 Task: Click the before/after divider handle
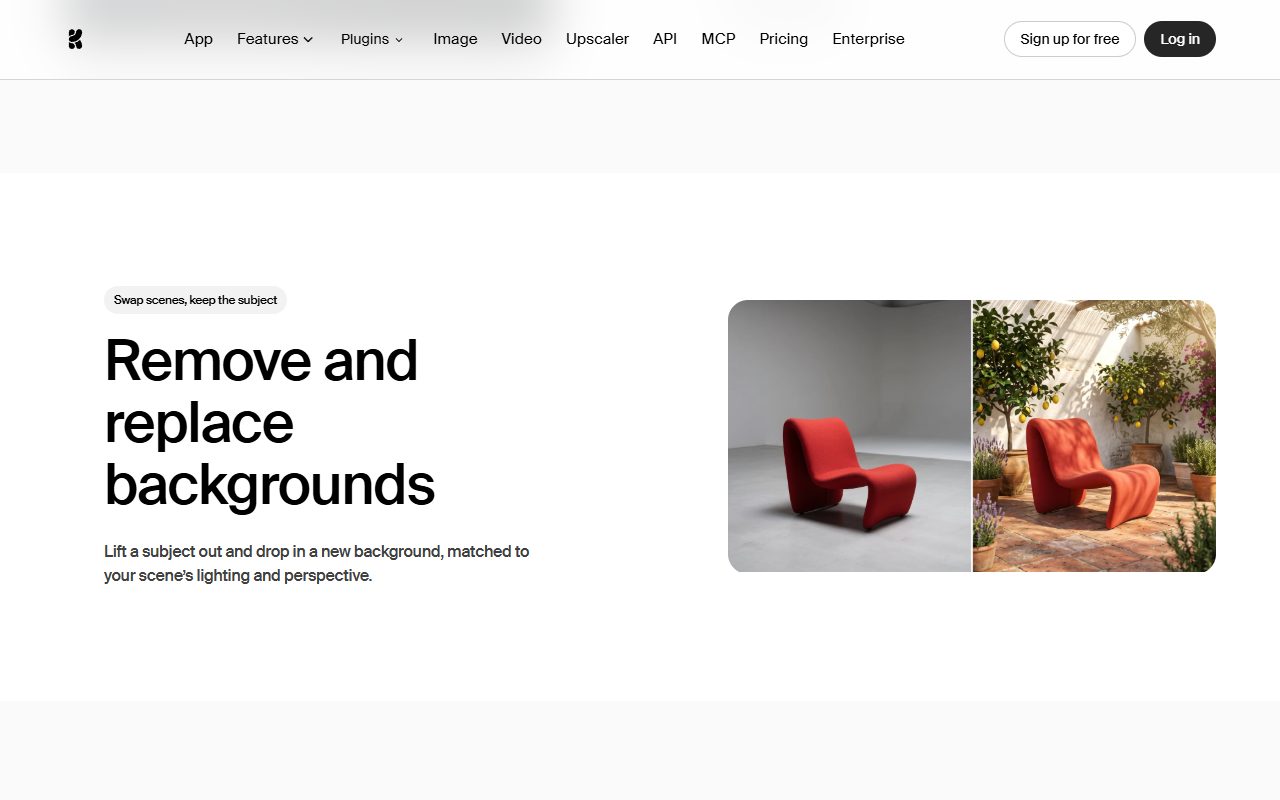click(972, 436)
